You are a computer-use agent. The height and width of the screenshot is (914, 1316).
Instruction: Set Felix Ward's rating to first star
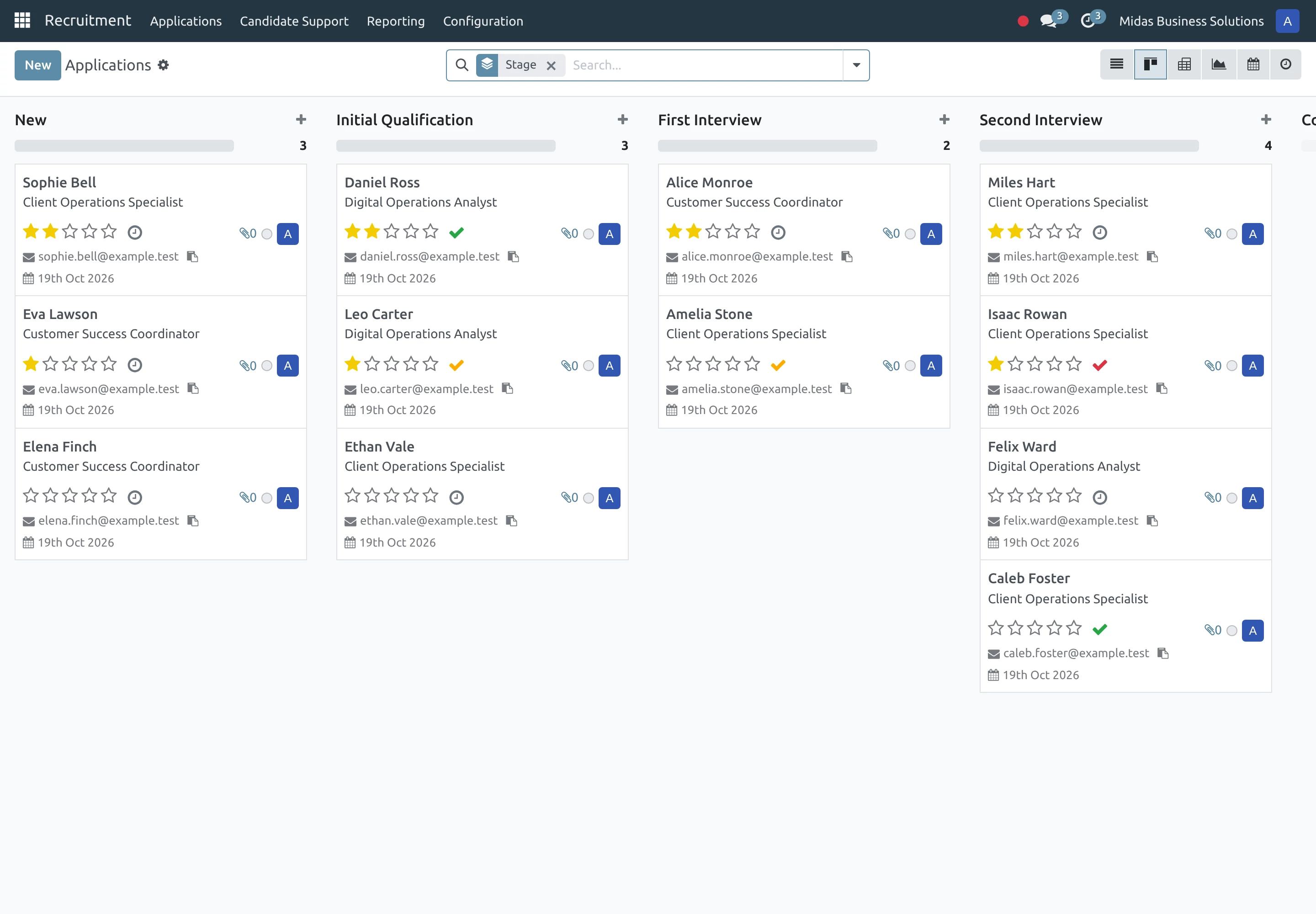(996, 495)
